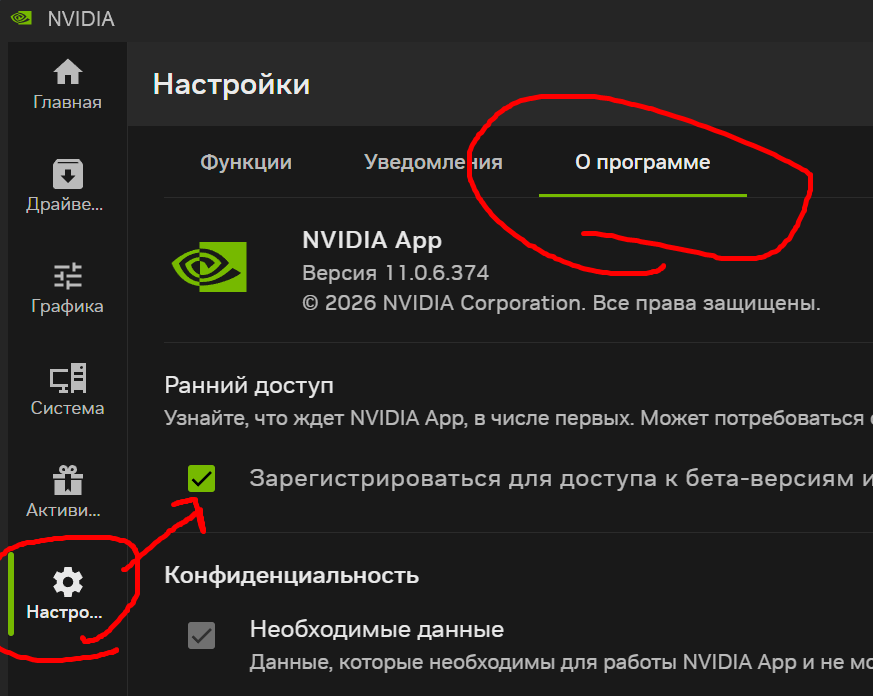Click the 'Необходимые данные' label text
The height and width of the screenshot is (696, 873).
pos(376,630)
